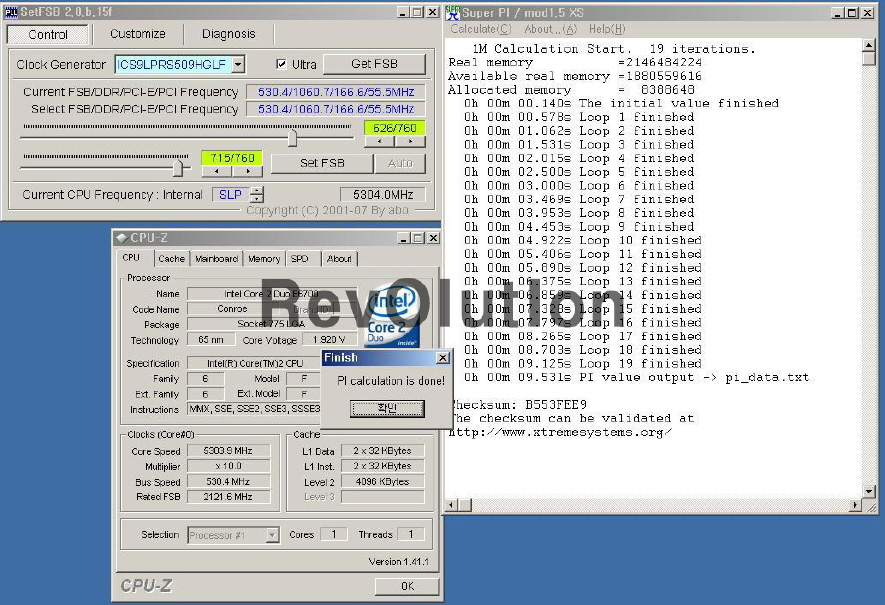Image resolution: width=885 pixels, height=605 pixels.
Task: Toggle the Ultra checkbox
Action: [x=281, y=64]
